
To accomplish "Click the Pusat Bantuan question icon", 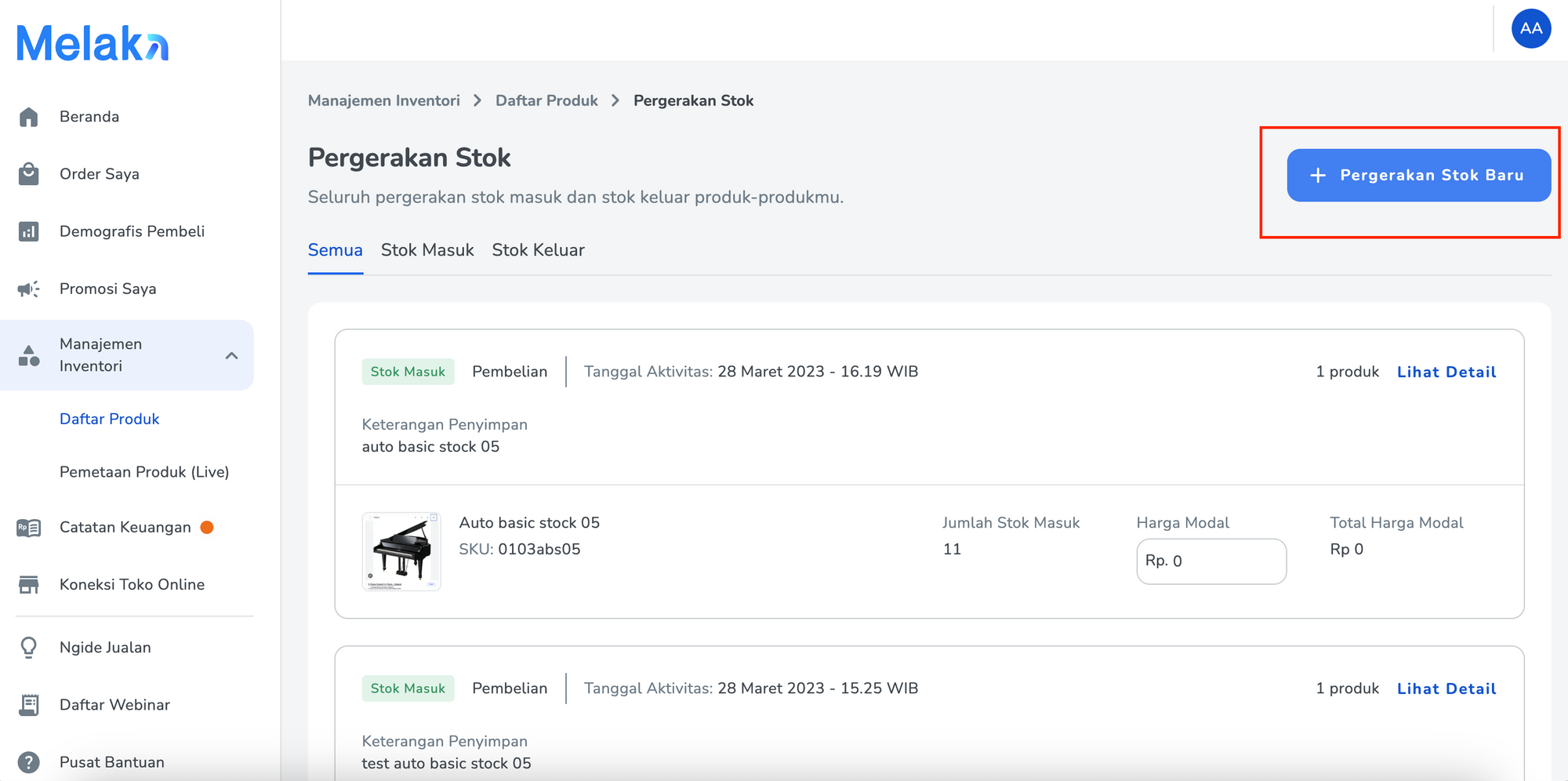I will tap(29, 762).
